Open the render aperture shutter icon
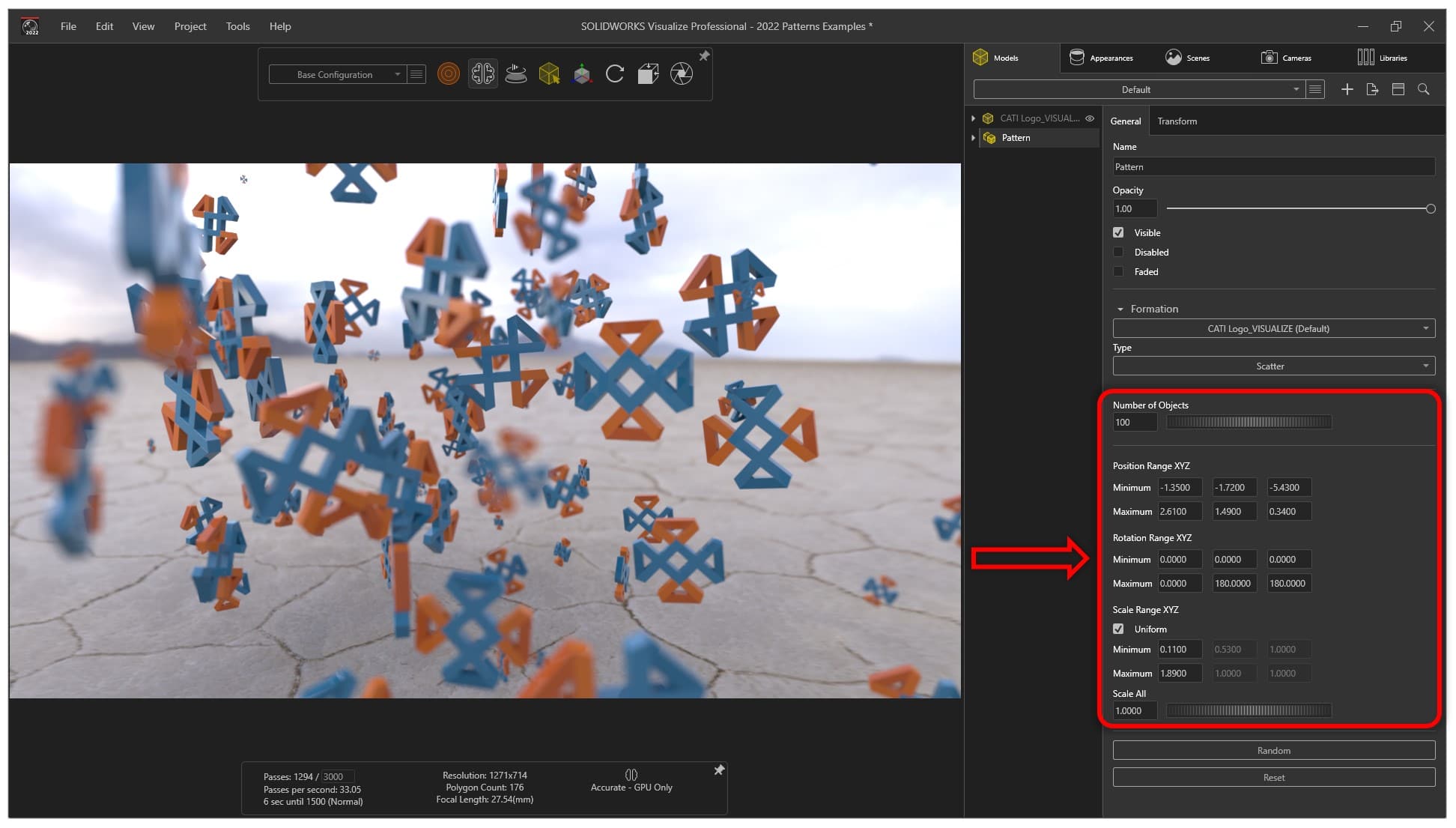 681,73
